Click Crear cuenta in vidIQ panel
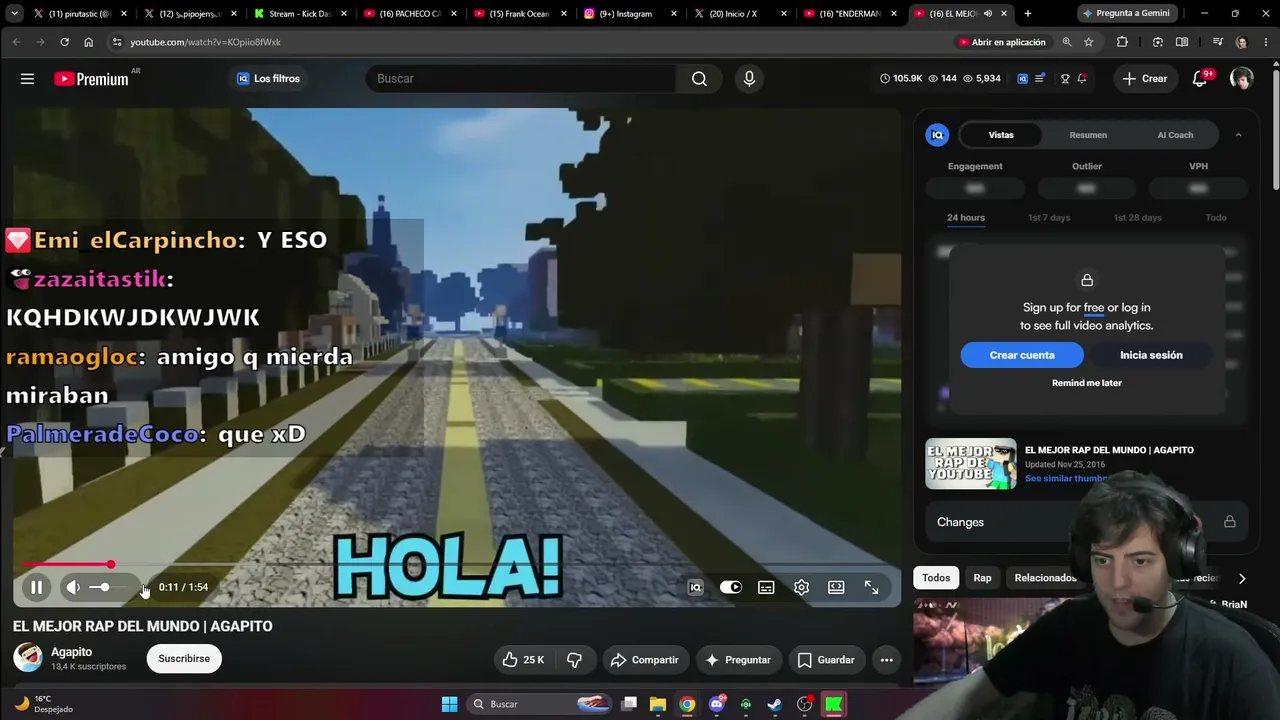1280x720 pixels. [x=1022, y=355]
